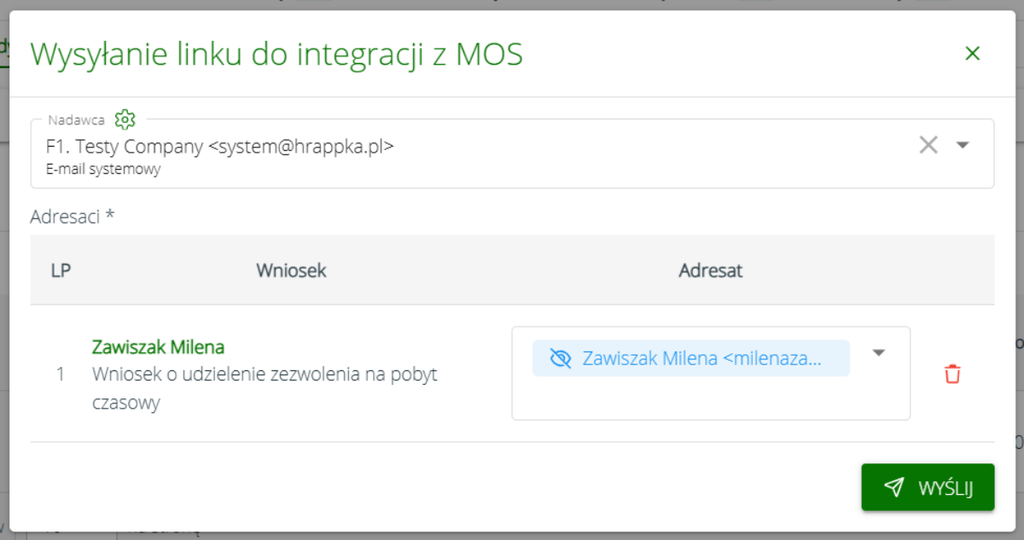Click the Nadawca sender field text
Screen dimensions: 1024x540
[x=219, y=146]
